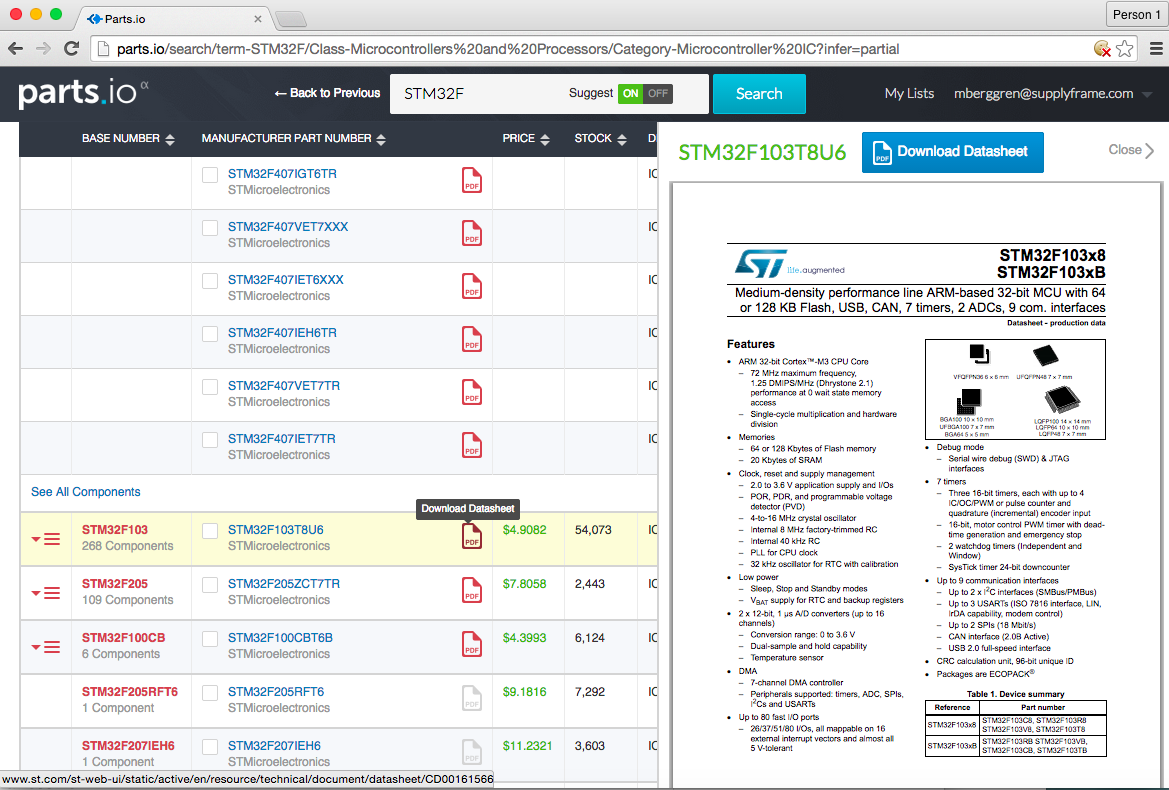Check the STM32F407VET7XXX checkbox

[210, 227]
